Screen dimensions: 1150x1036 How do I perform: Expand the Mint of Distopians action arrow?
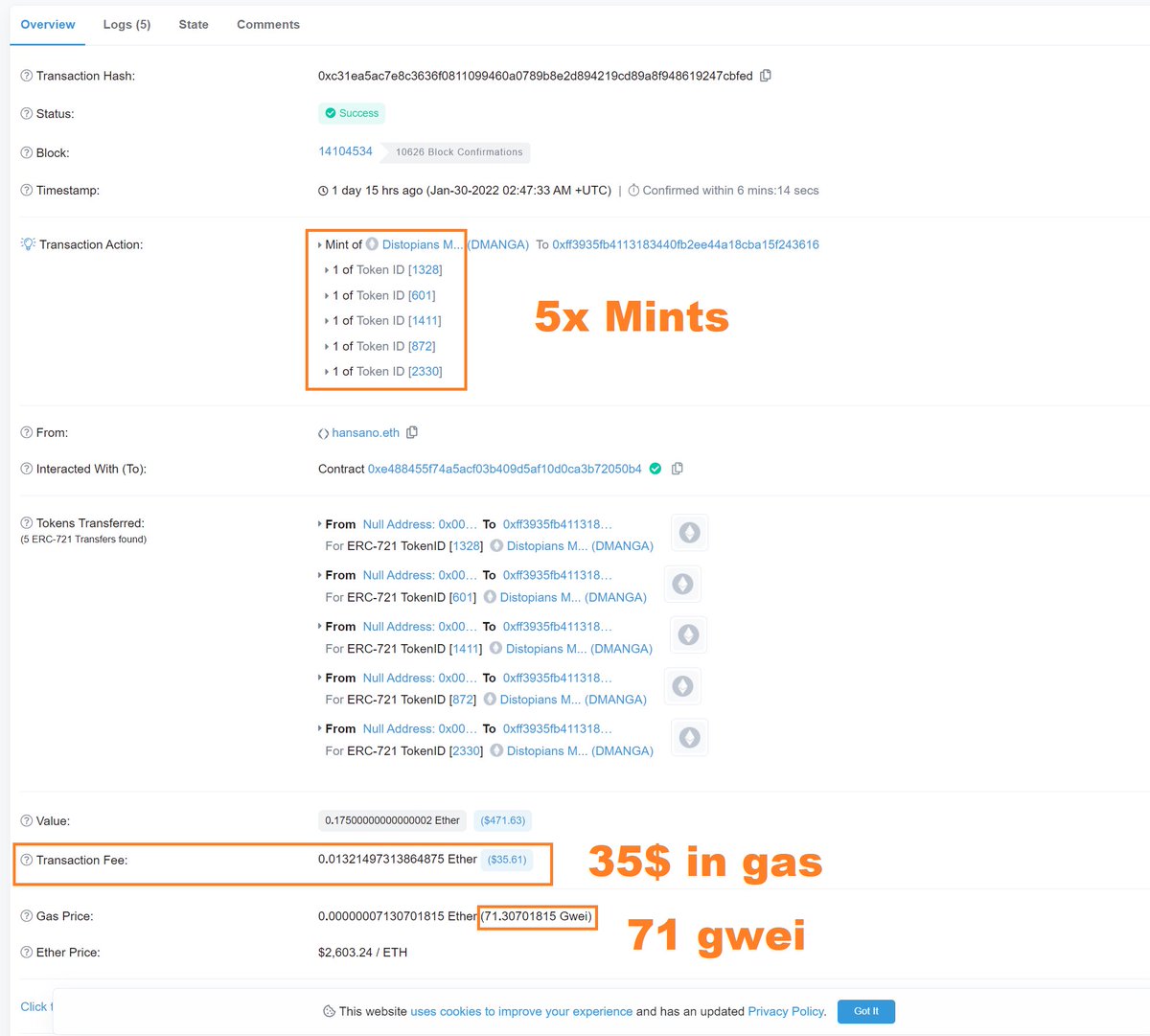click(x=320, y=244)
